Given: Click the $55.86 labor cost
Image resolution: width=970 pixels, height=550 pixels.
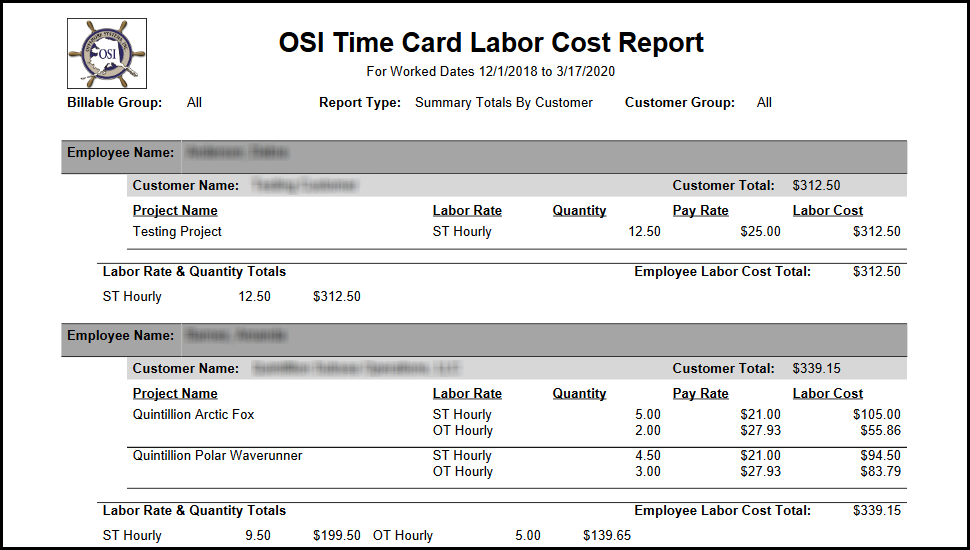Looking at the screenshot, I should pos(880,431).
